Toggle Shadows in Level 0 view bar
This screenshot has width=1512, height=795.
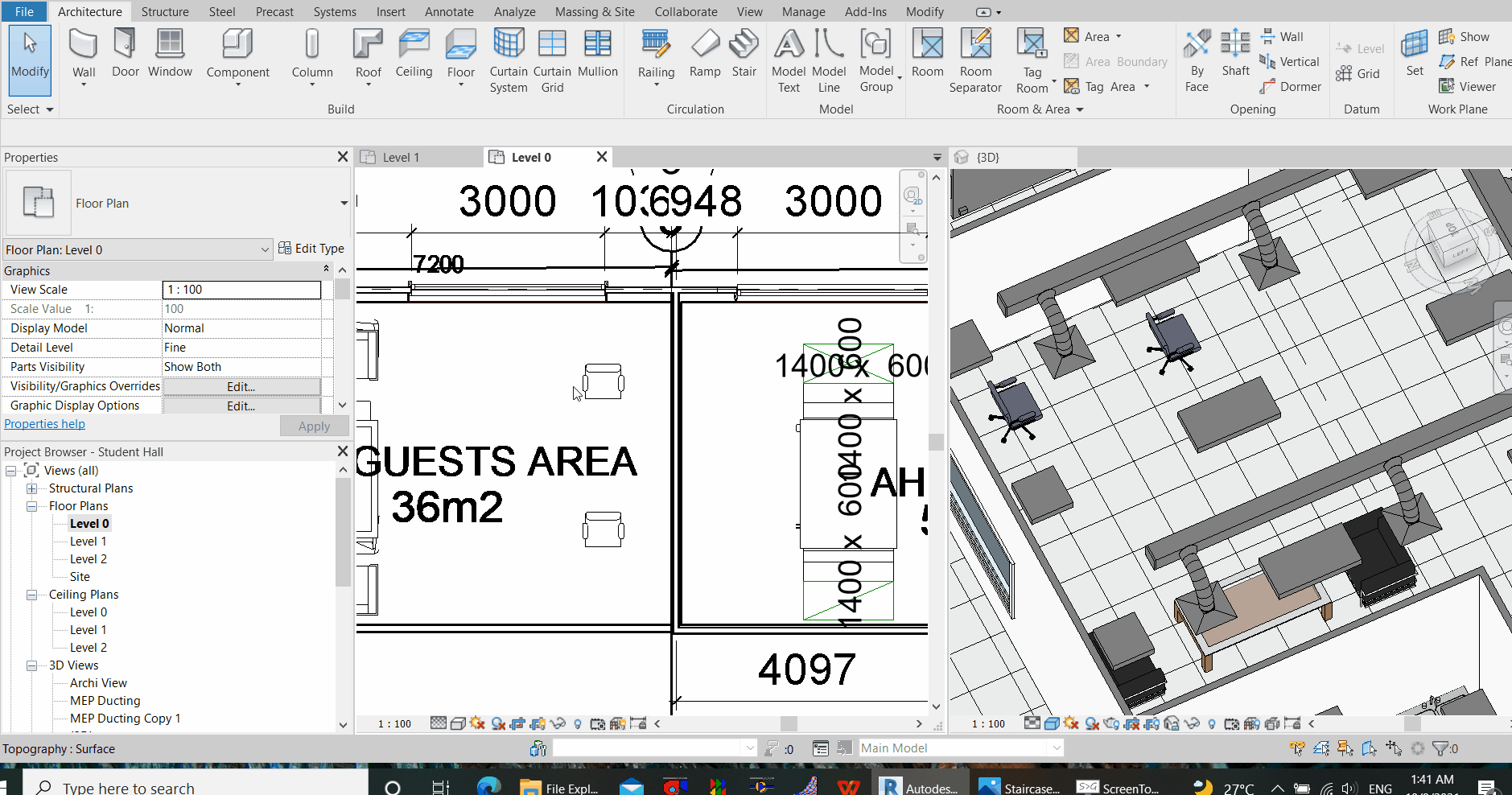(x=498, y=723)
